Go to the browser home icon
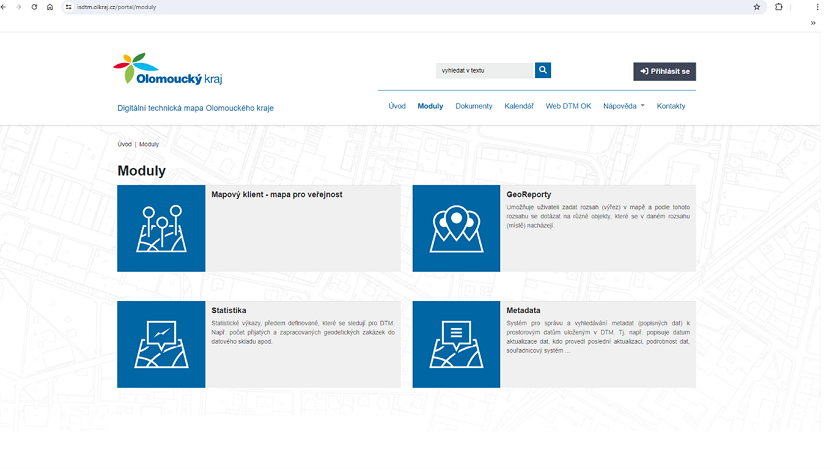 pyautogui.click(x=50, y=7)
